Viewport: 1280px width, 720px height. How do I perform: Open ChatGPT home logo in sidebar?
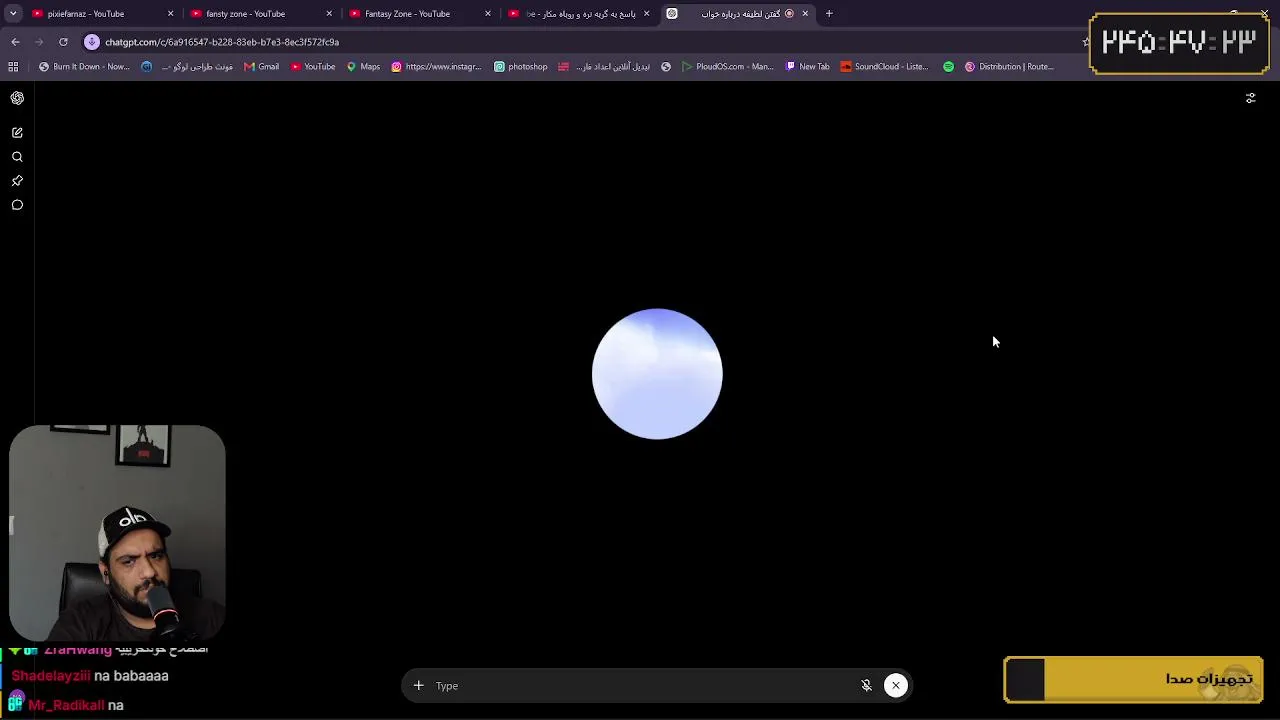(x=17, y=98)
